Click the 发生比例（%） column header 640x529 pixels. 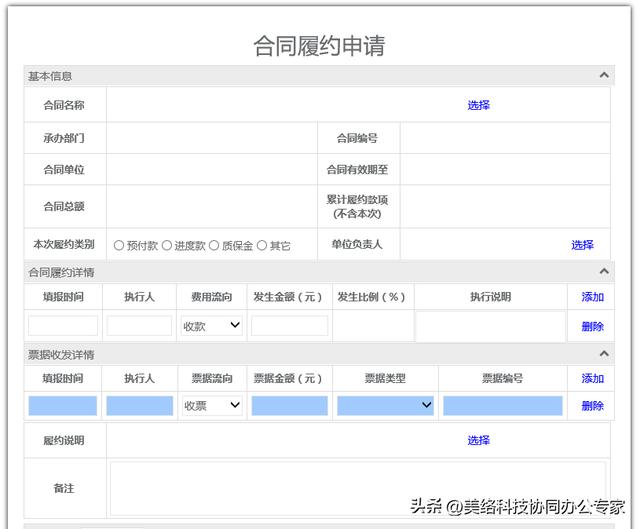click(371, 297)
